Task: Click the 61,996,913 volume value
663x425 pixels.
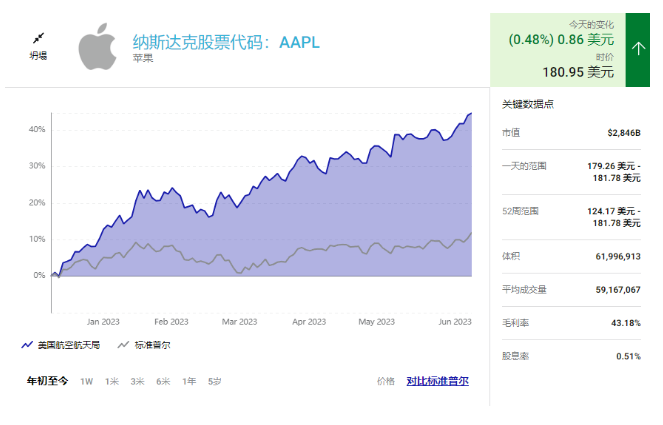Action: click(x=618, y=256)
